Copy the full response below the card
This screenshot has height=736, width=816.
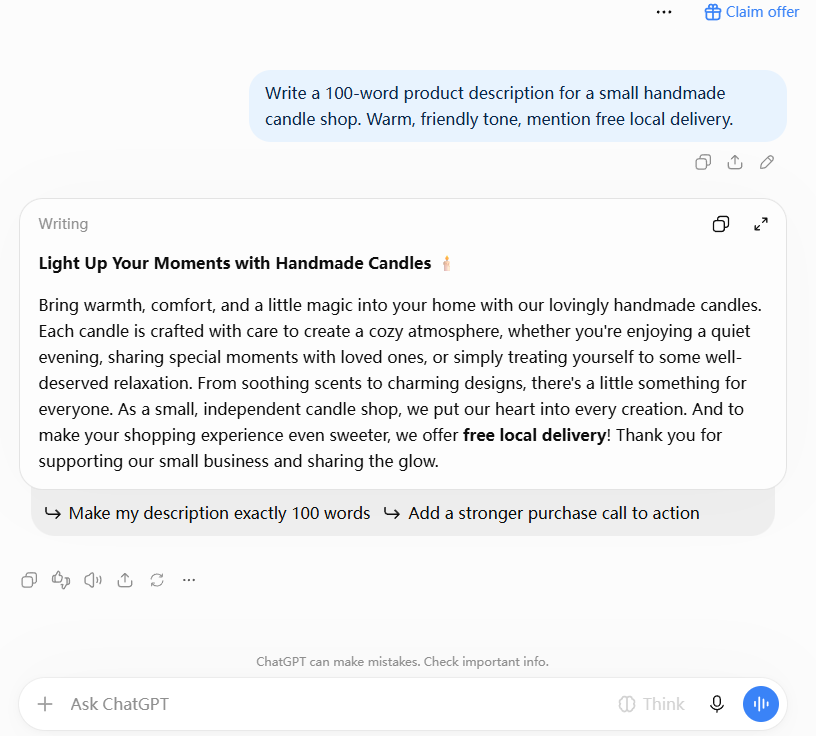29,580
